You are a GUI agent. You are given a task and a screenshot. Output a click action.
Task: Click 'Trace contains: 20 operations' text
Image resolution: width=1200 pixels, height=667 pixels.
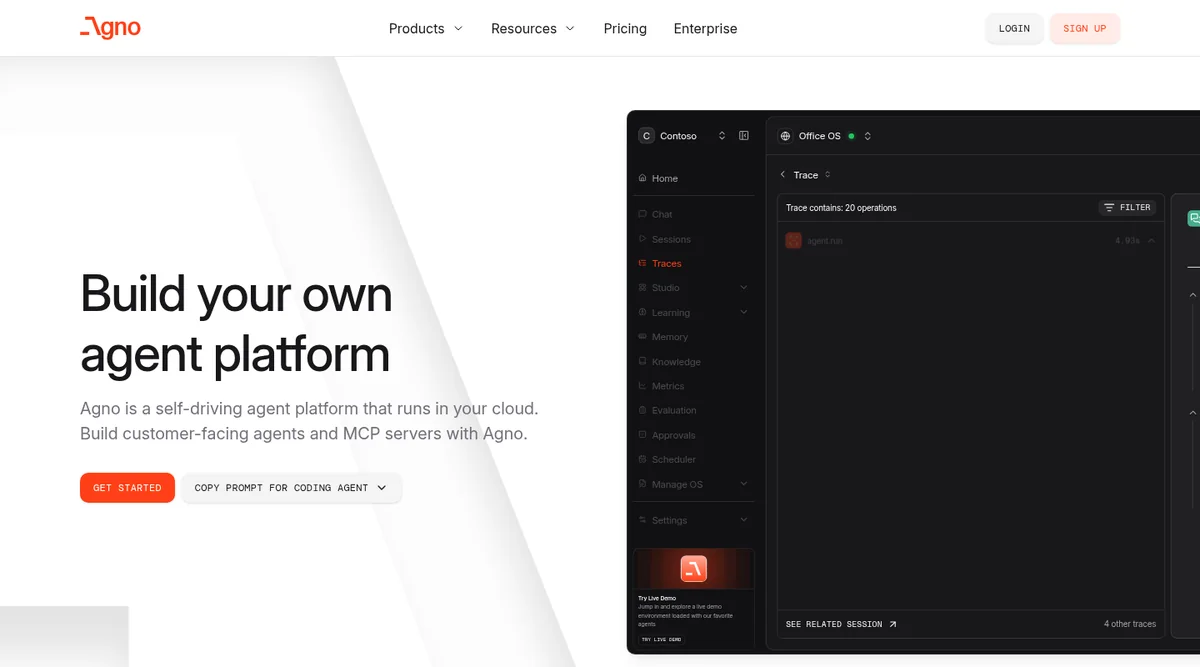point(841,208)
